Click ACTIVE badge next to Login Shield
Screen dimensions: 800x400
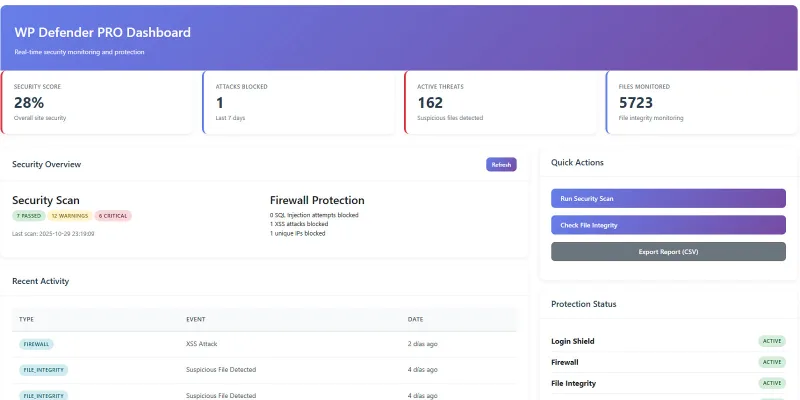(772, 341)
